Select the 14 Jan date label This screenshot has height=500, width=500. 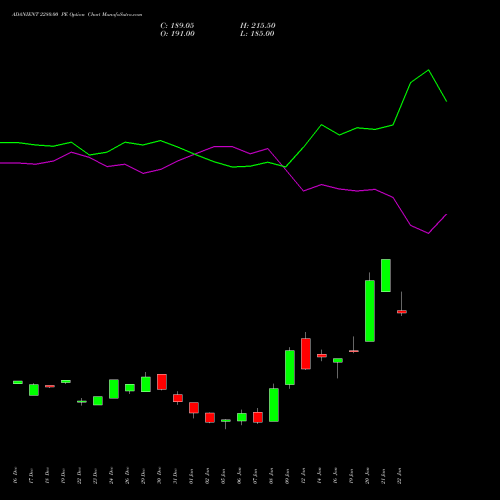point(319,476)
